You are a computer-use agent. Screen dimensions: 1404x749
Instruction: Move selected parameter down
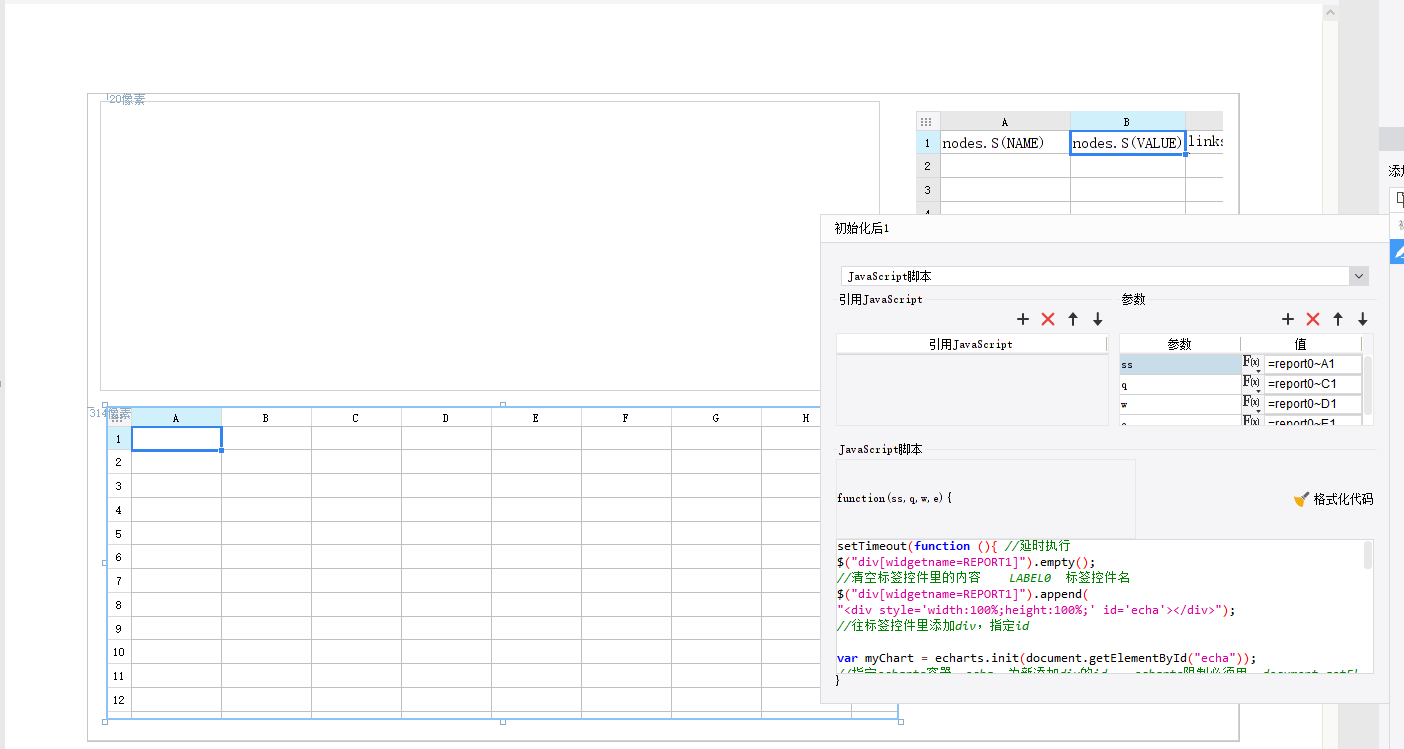click(1363, 319)
